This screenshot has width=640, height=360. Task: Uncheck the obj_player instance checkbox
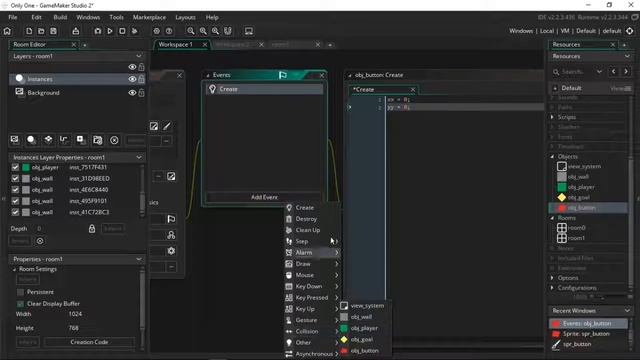[x=15, y=167]
